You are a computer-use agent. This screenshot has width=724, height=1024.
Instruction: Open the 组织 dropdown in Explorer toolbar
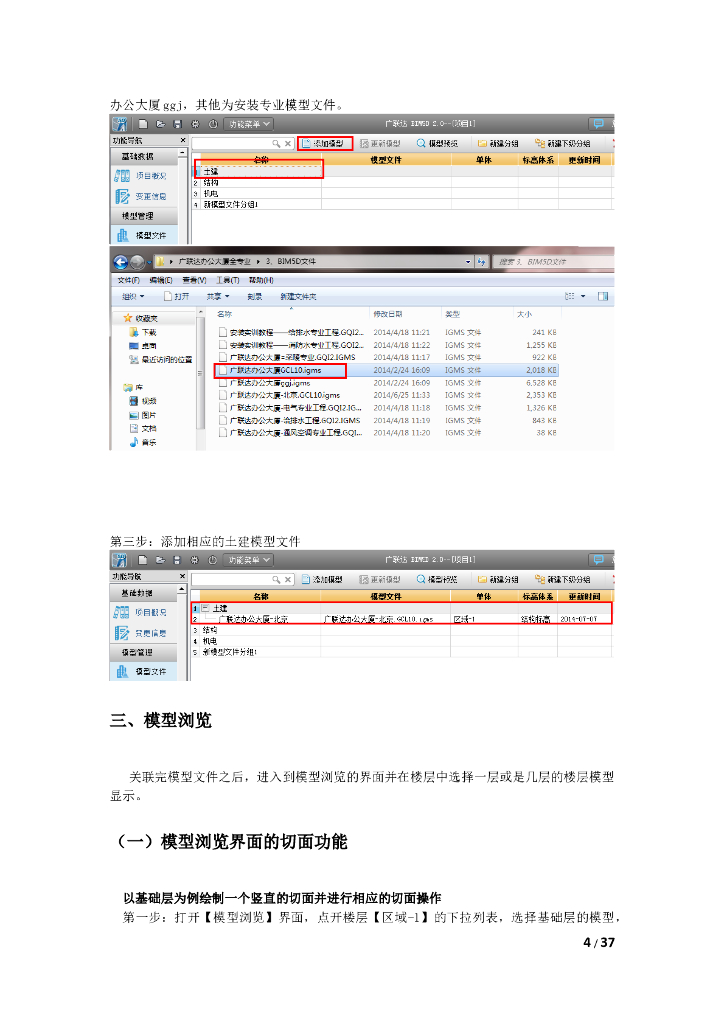tap(133, 296)
